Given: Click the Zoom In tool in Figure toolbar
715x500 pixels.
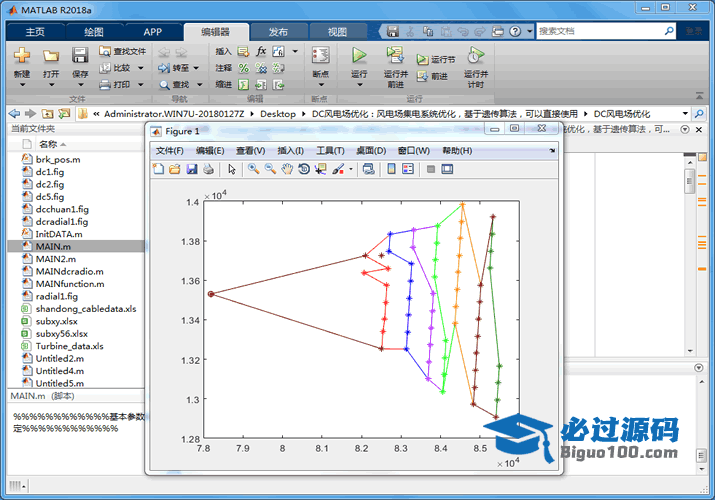Looking at the screenshot, I should 254,169.
